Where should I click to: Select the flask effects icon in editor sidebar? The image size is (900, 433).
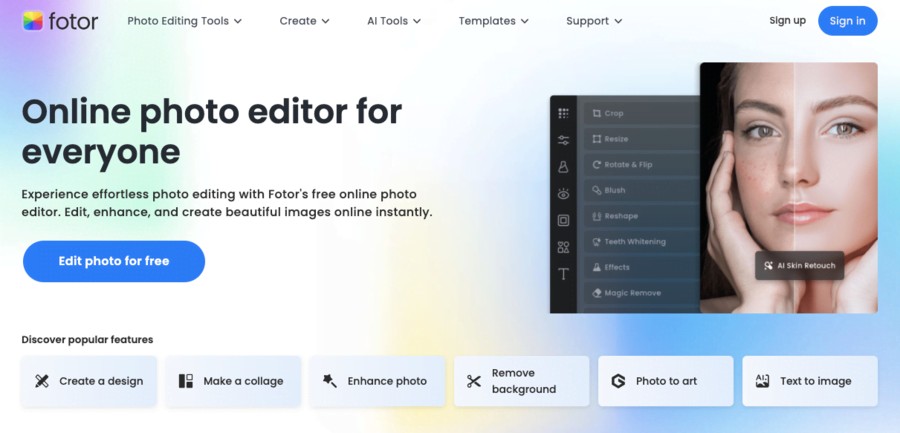click(563, 167)
